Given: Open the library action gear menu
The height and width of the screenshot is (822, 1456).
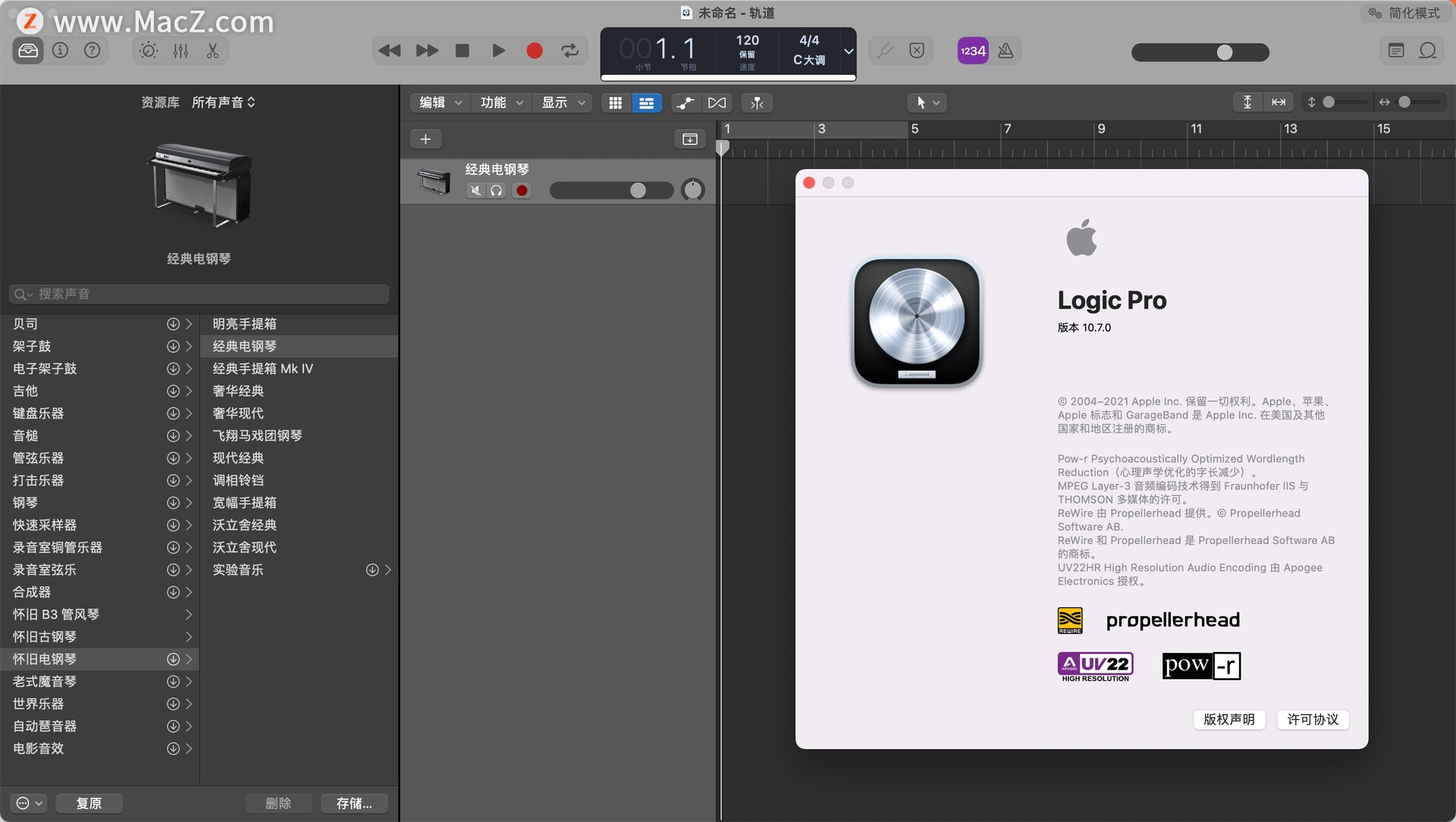Looking at the screenshot, I should [30, 803].
